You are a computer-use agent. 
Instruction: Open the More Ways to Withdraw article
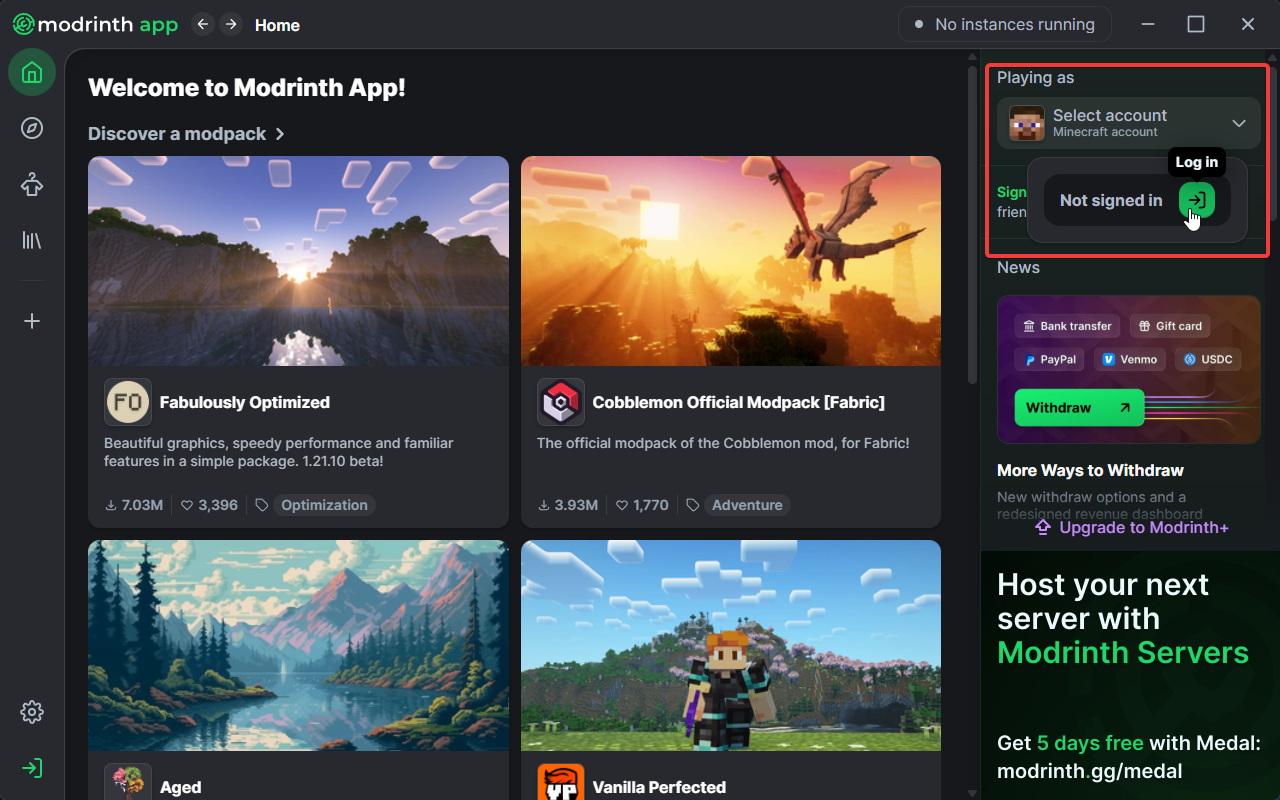pyautogui.click(x=1090, y=470)
